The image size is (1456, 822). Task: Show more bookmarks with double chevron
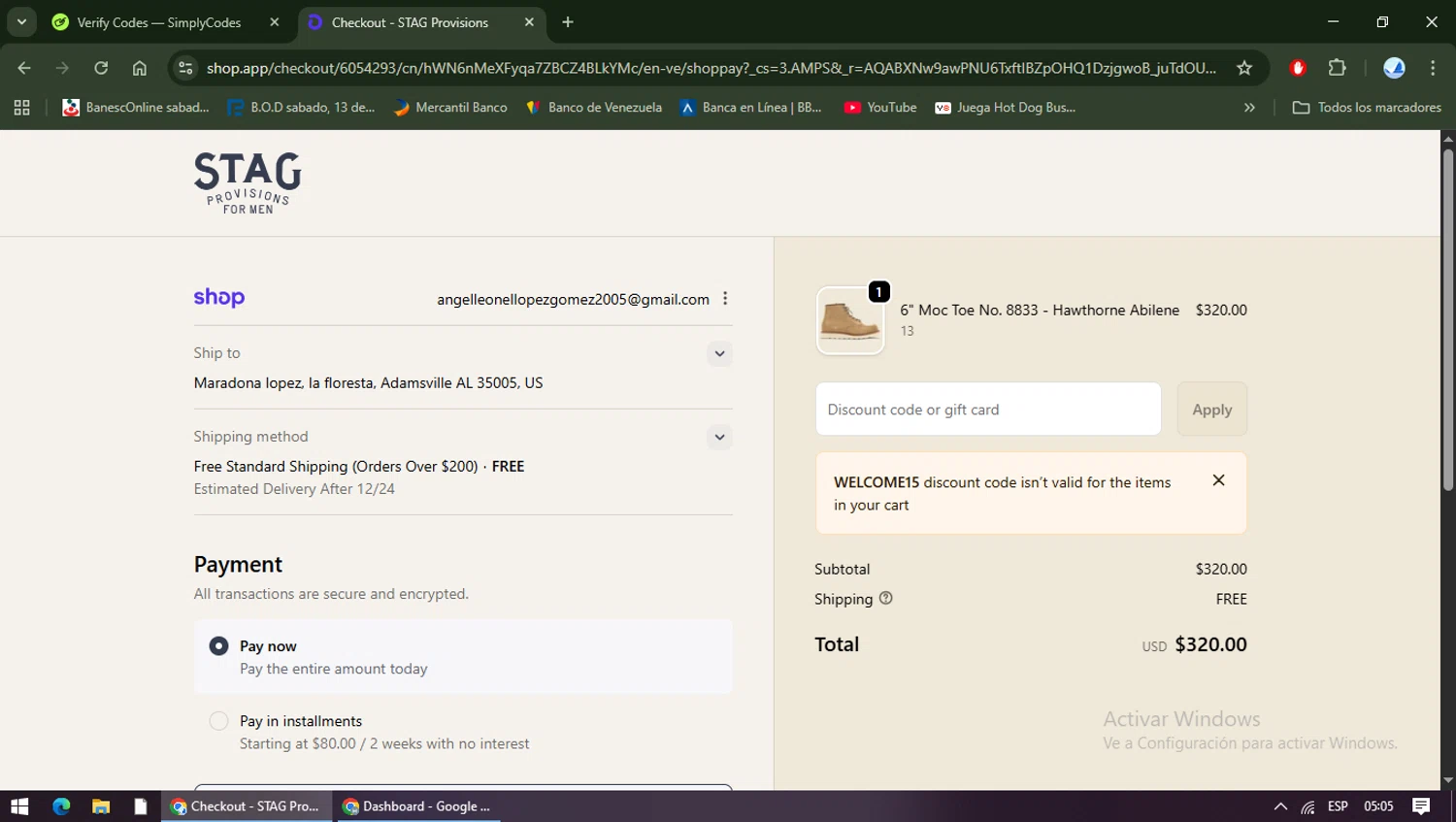(1249, 108)
